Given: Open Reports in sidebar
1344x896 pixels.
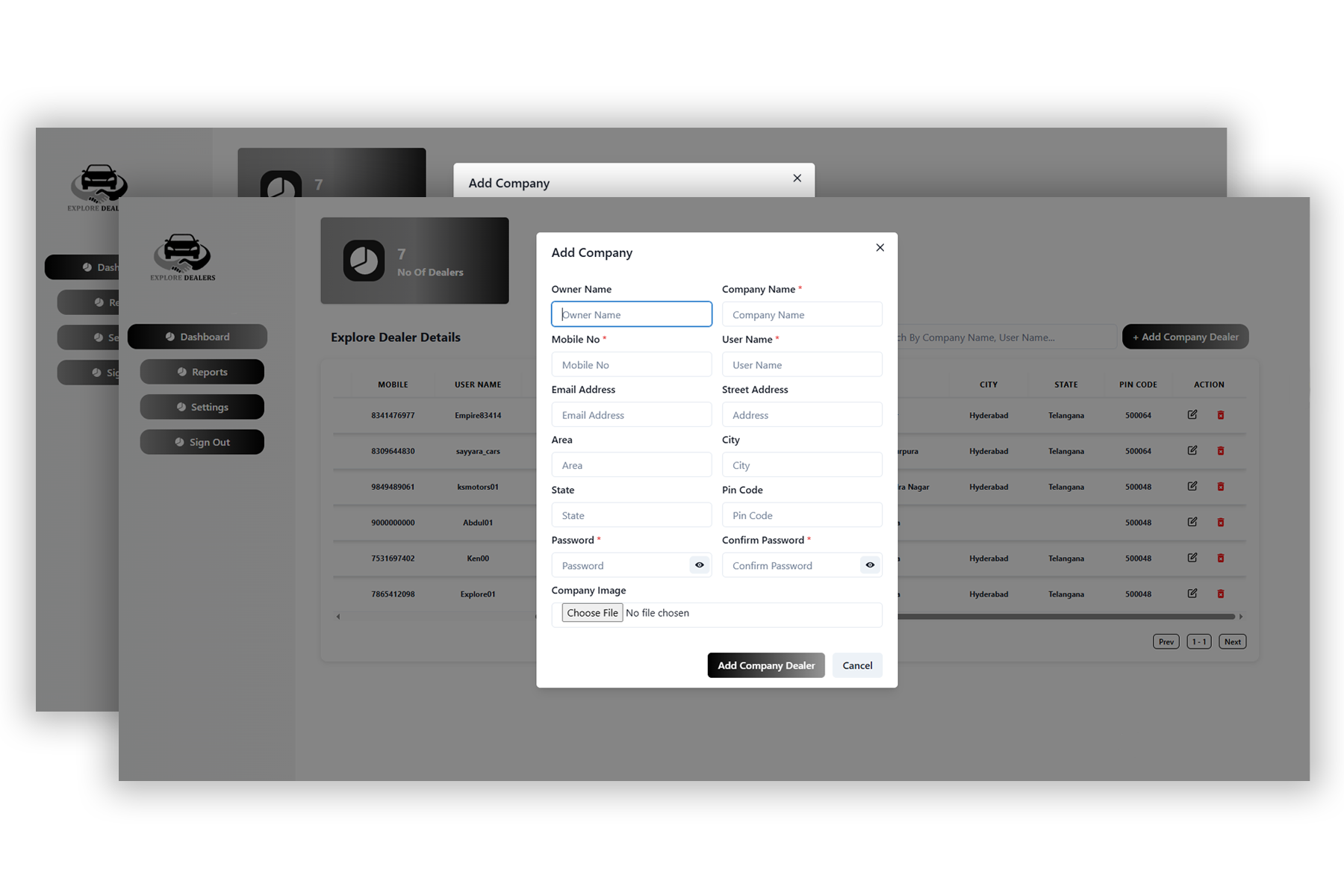Looking at the screenshot, I should (202, 372).
